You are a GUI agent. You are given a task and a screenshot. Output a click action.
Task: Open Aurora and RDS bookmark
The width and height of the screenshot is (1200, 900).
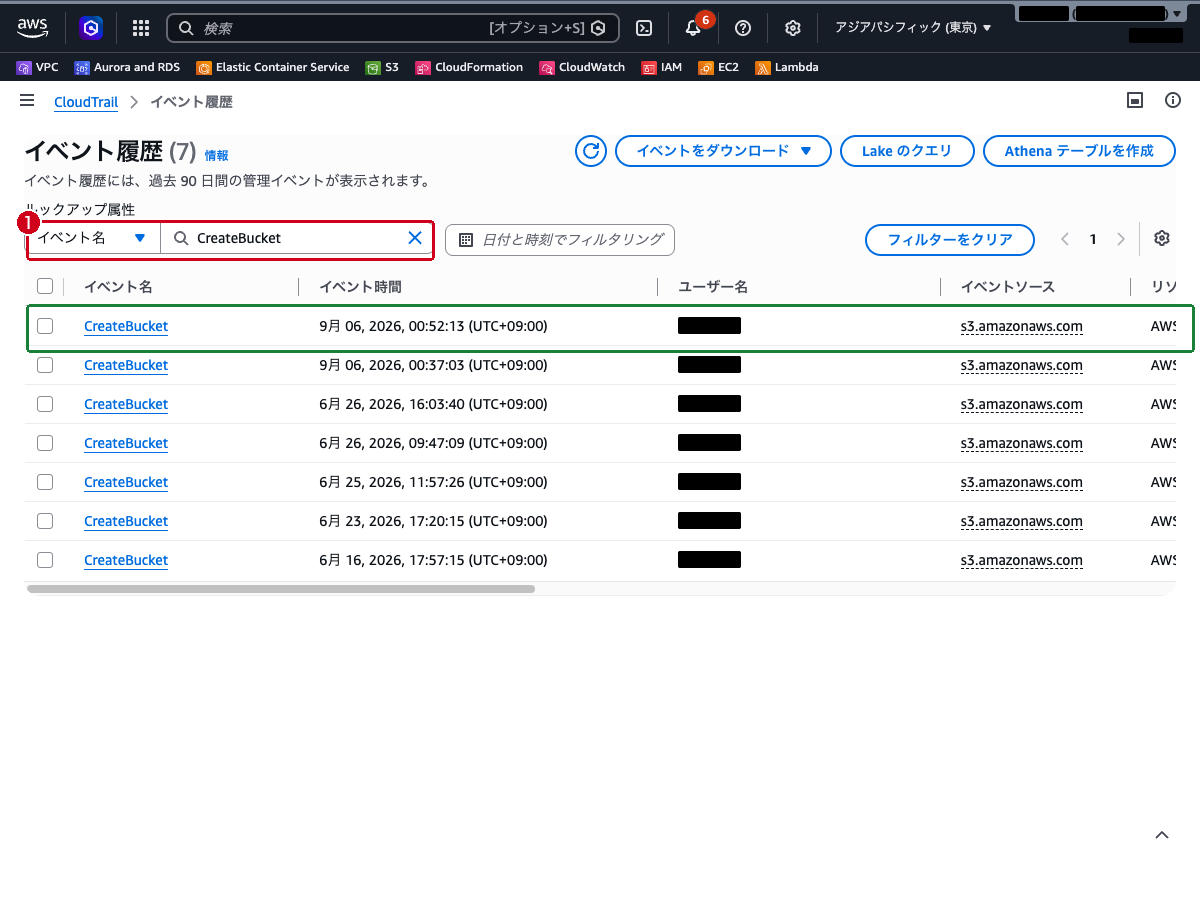tap(127, 67)
